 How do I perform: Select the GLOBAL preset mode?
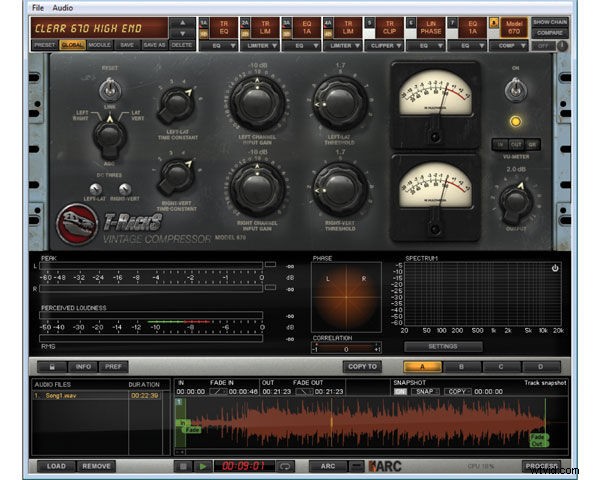(72, 45)
